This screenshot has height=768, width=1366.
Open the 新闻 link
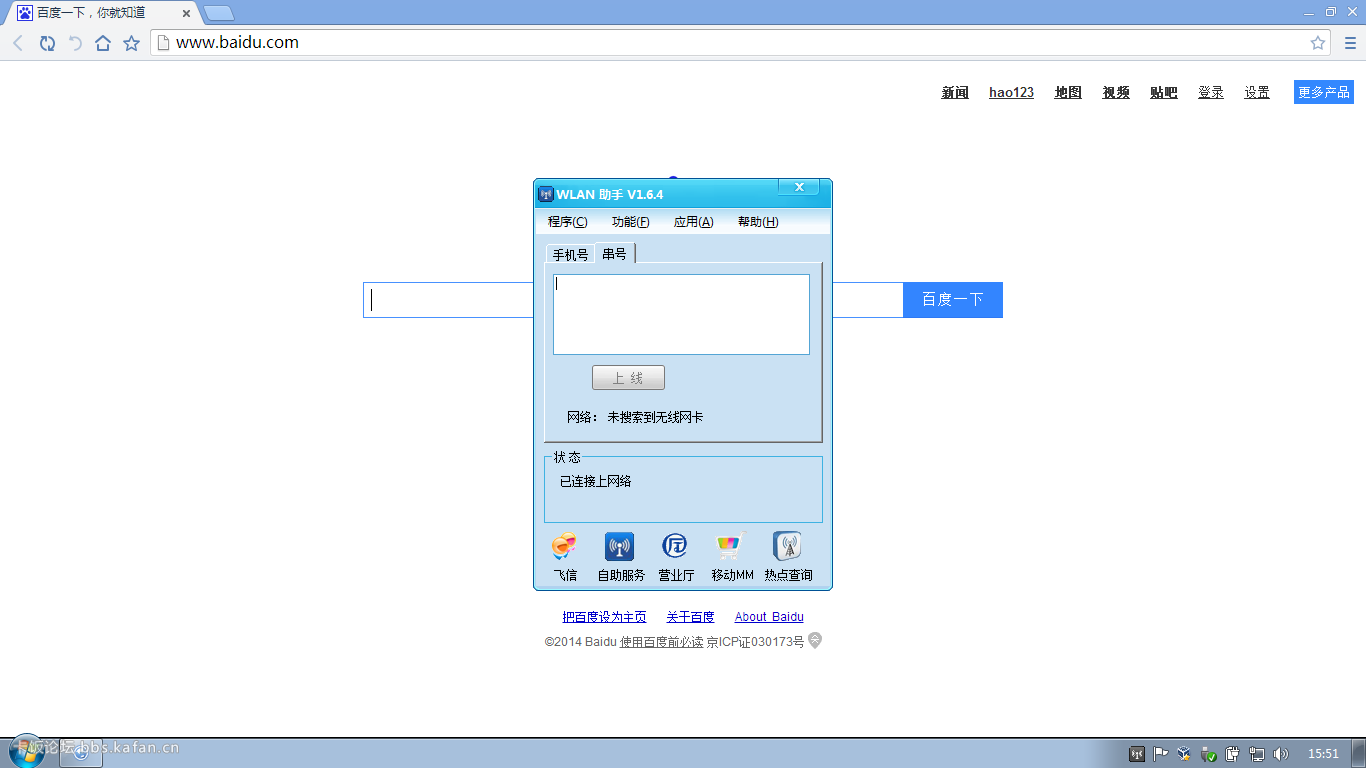tap(955, 92)
